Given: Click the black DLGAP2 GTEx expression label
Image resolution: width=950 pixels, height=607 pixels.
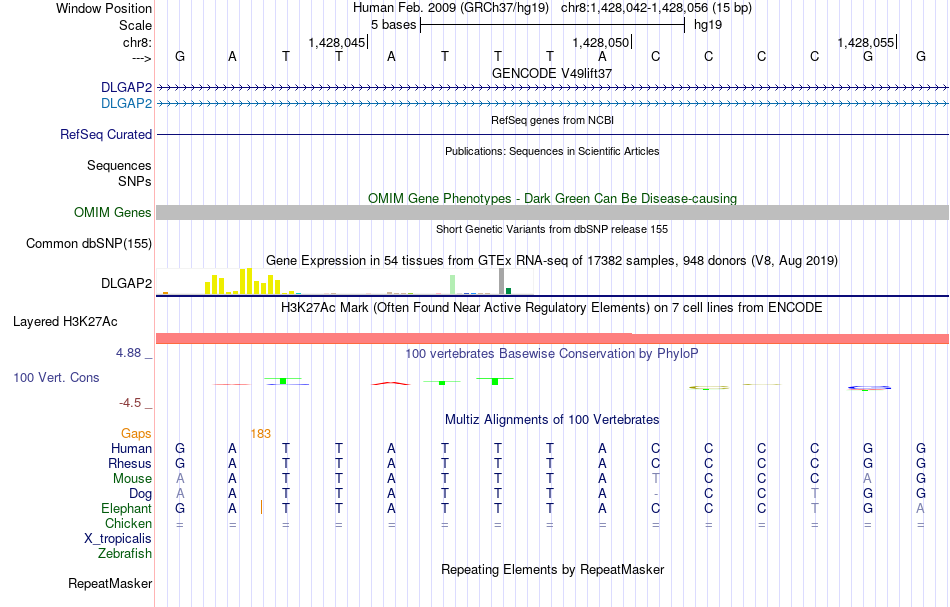Looking at the screenshot, I should 127,283.
